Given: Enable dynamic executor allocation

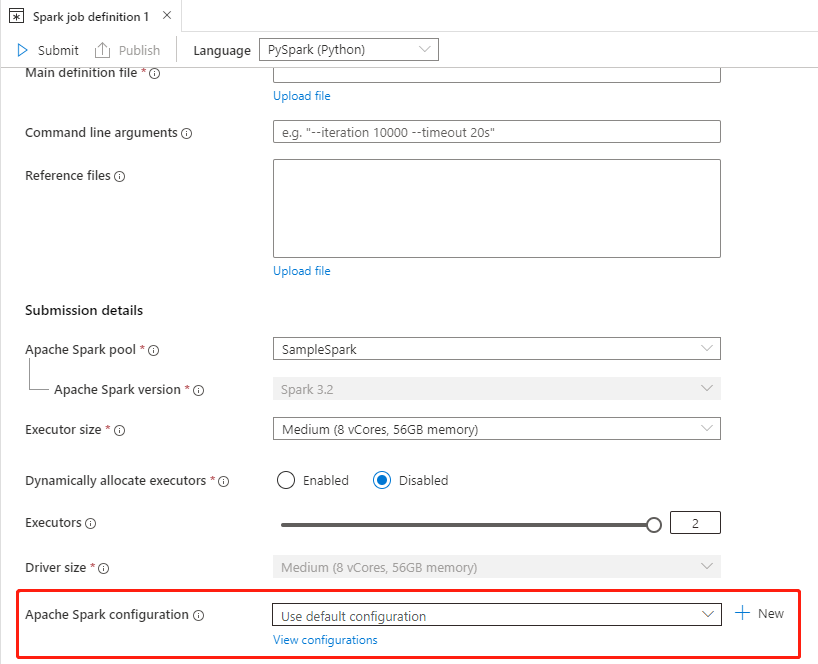Looking at the screenshot, I should click(x=285, y=480).
